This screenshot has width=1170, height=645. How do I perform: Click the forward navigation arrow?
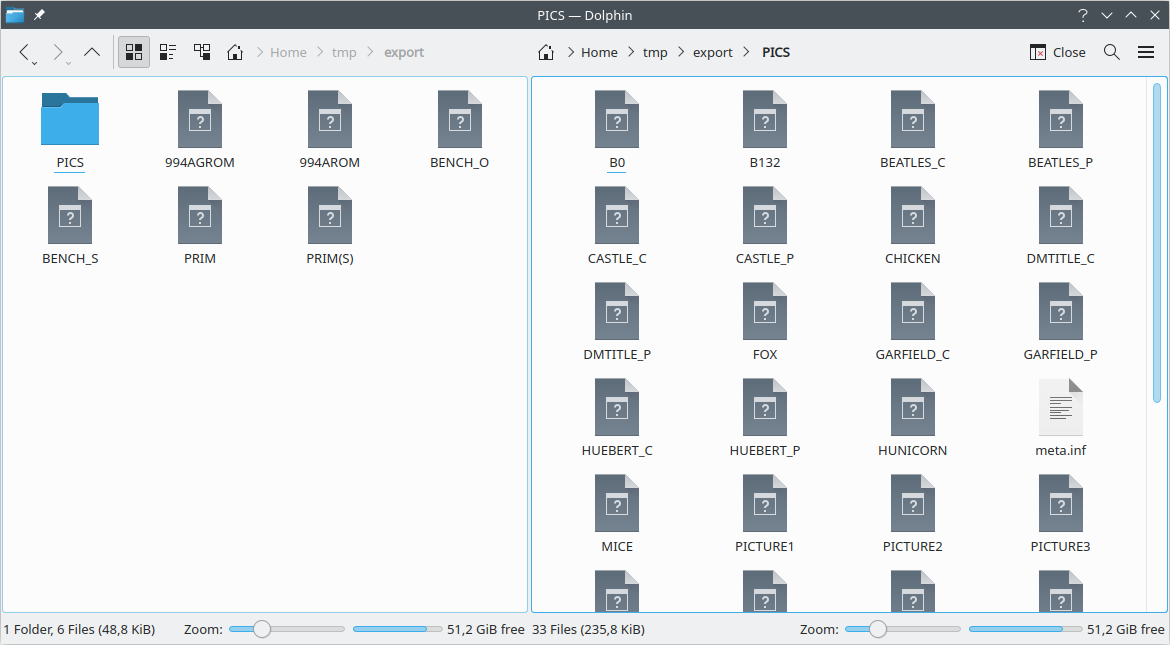tap(58, 52)
